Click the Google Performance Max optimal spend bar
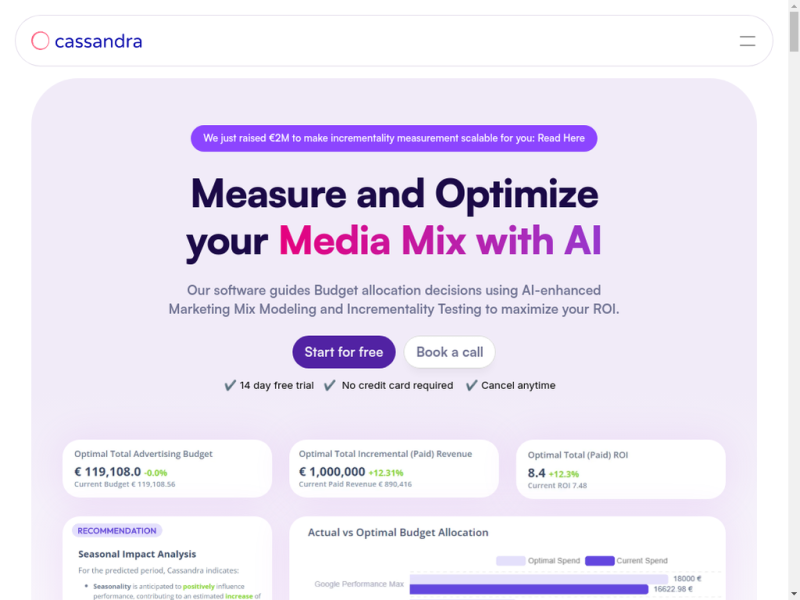Viewport: 800px width, 600px height. [x=539, y=579]
